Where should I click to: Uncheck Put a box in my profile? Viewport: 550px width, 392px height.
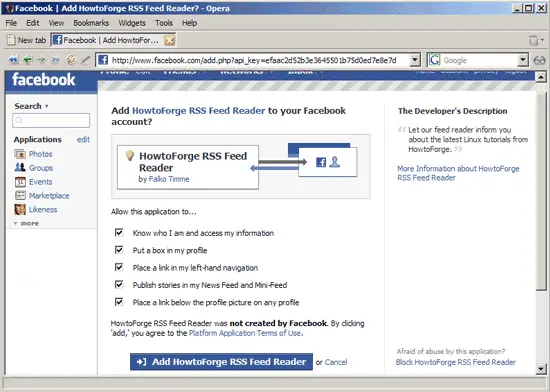(x=119, y=250)
